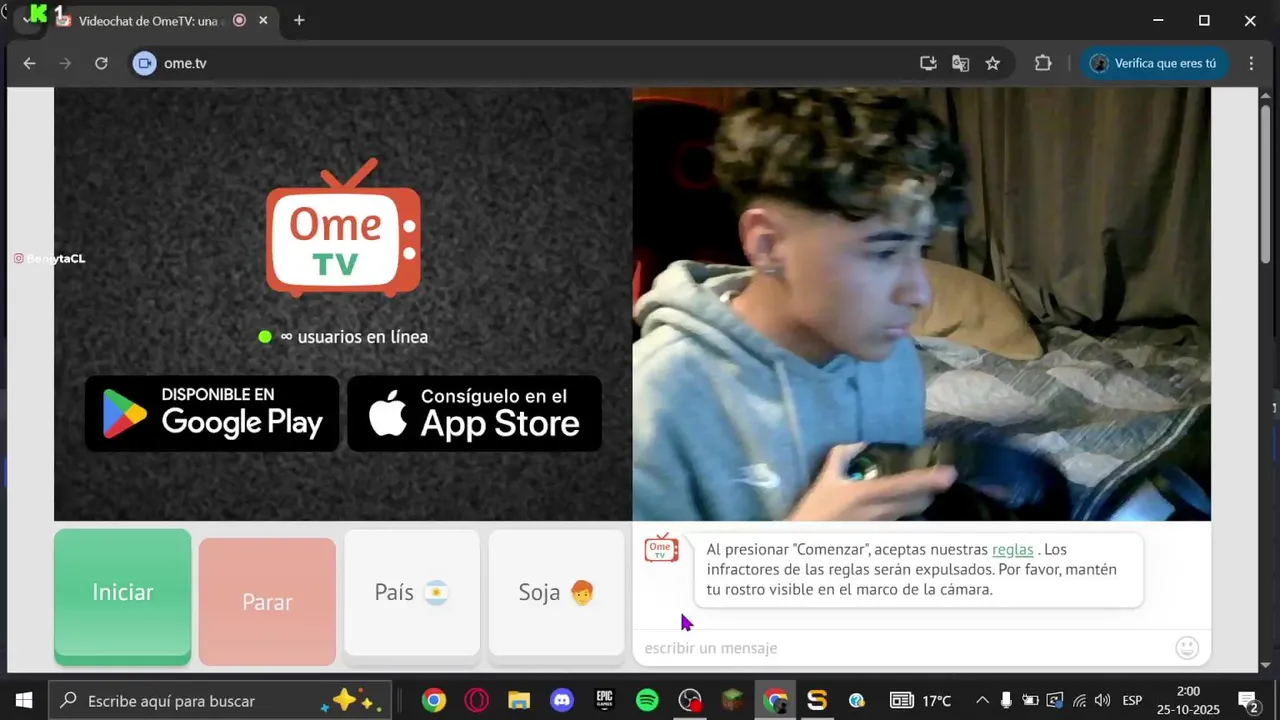Click the green Iniciar button
This screenshot has width=1280, height=720.
pyautogui.click(x=122, y=596)
